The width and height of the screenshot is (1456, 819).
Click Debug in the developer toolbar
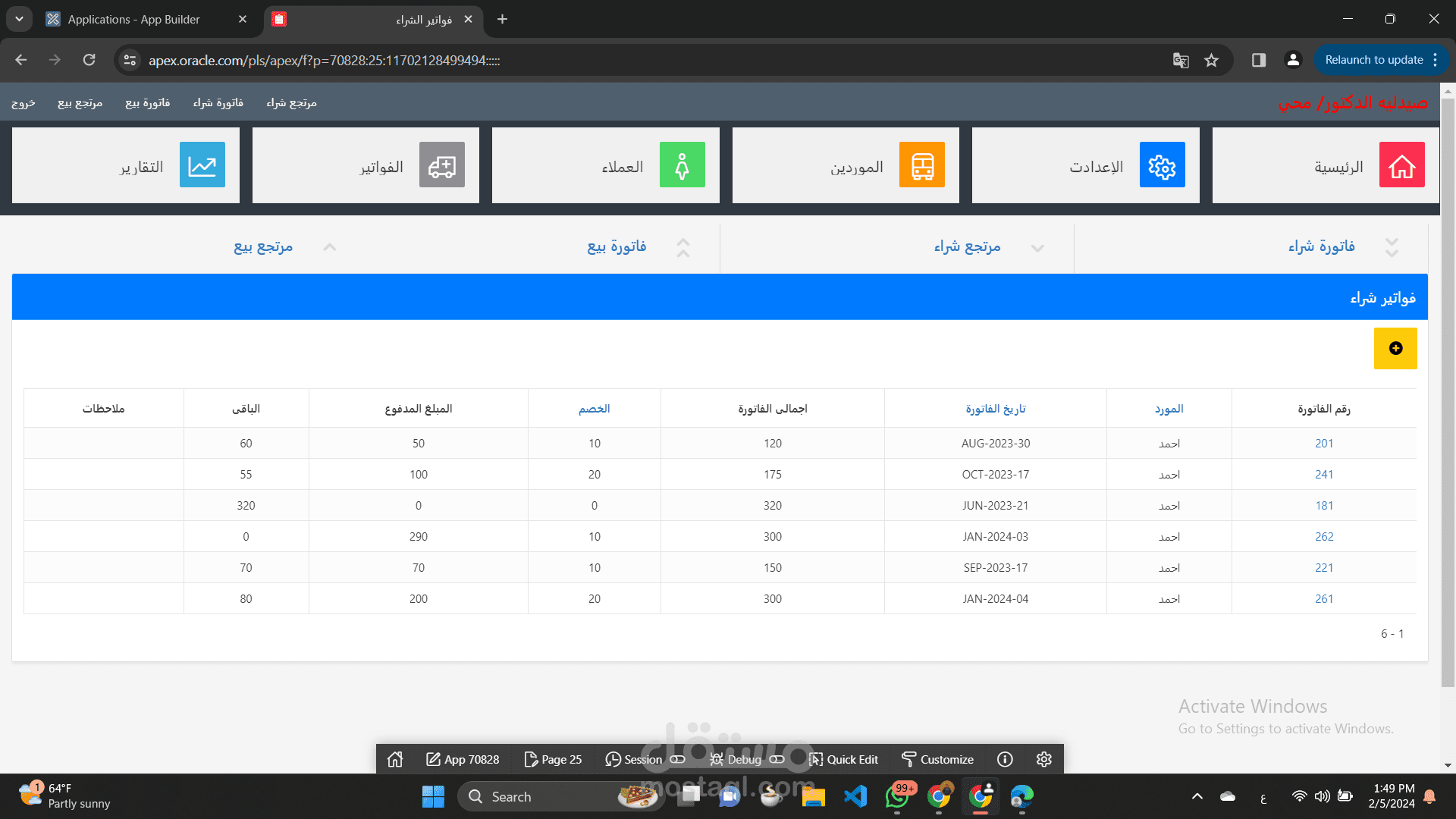pyautogui.click(x=736, y=759)
